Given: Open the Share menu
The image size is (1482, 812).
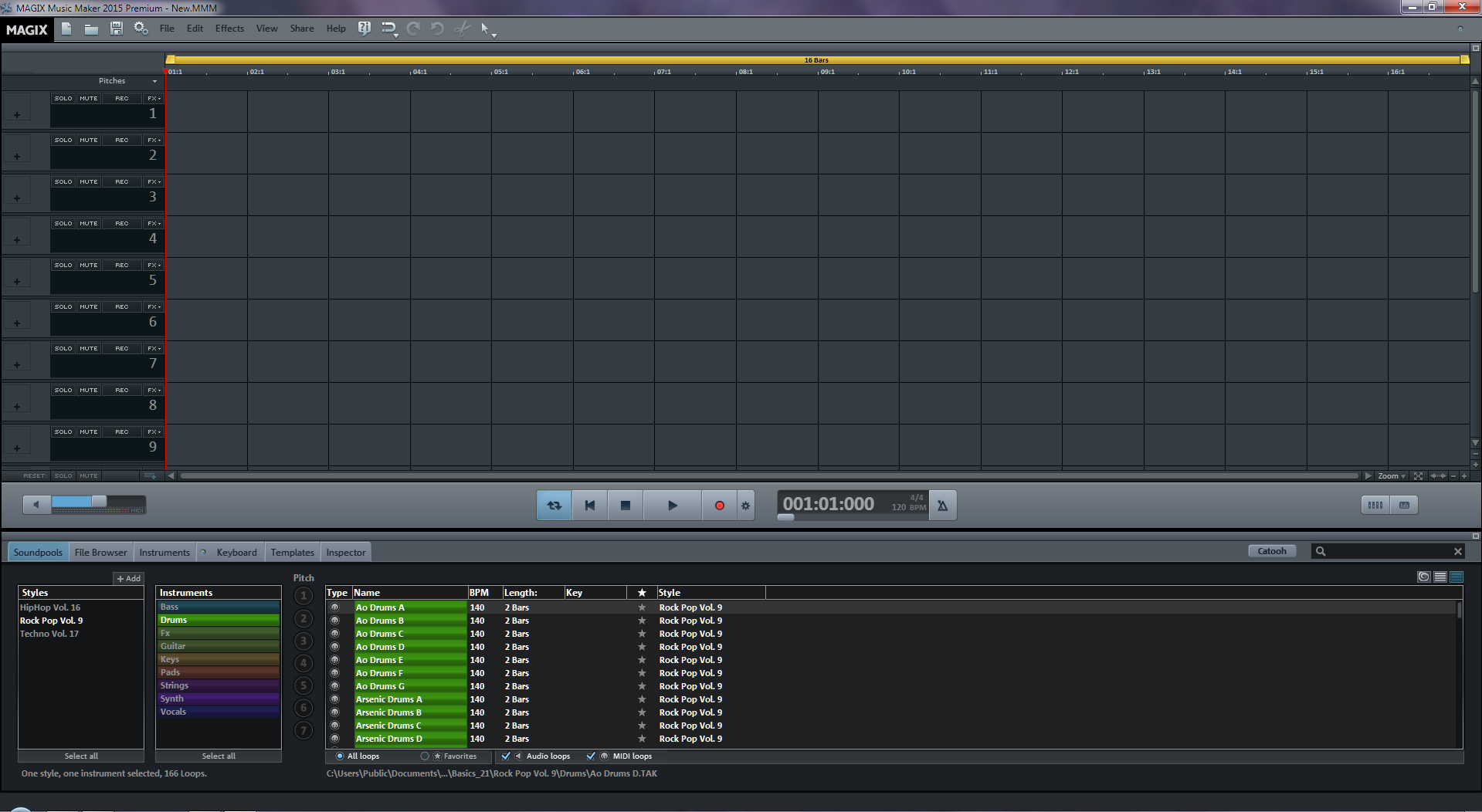Looking at the screenshot, I should (x=302, y=29).
